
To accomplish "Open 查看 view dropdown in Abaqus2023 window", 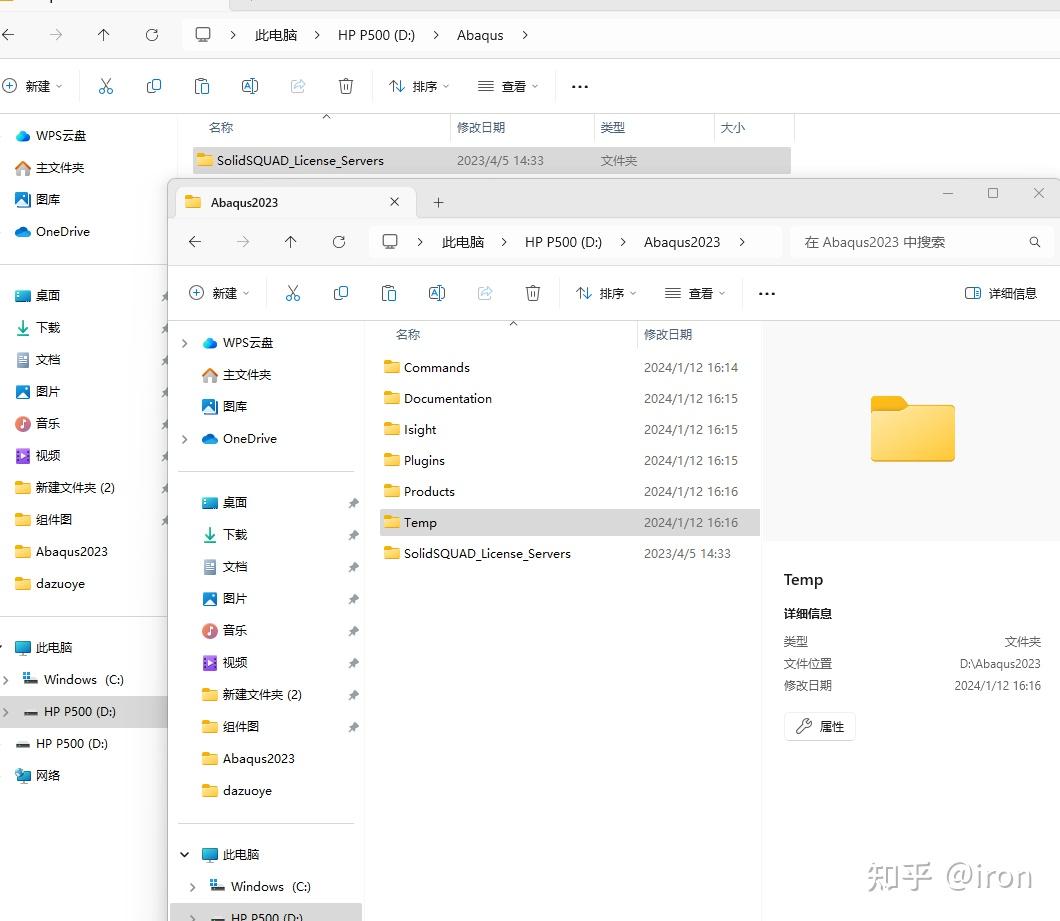I will pos(695,293).
